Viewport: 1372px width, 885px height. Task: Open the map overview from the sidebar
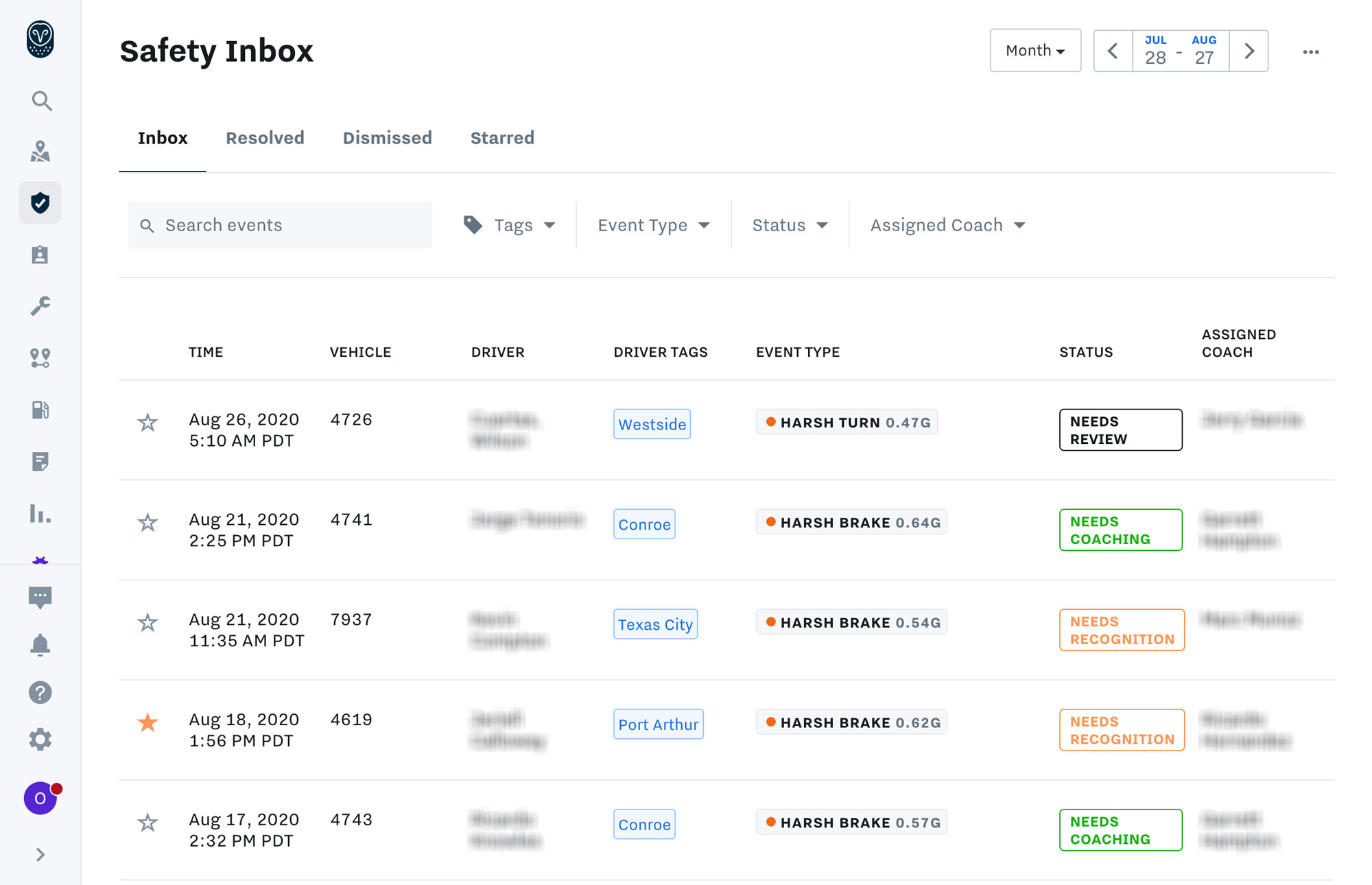[x=41, y=152]
